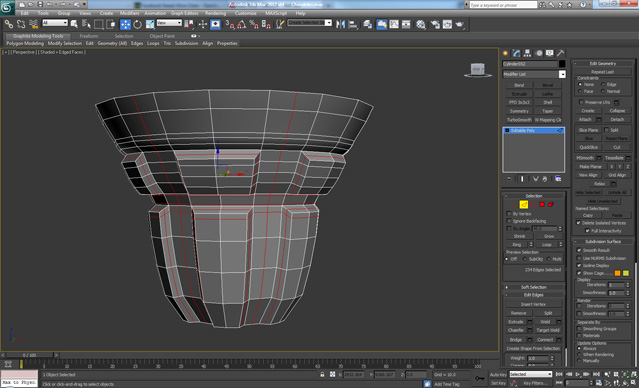639x388 pixels.
Task: Switch to the Object Paint ribbon tab
Action: 162,36
